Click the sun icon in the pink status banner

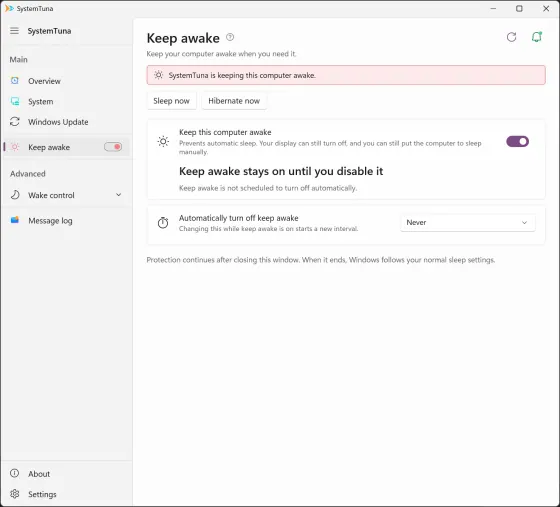pos(159,75)
